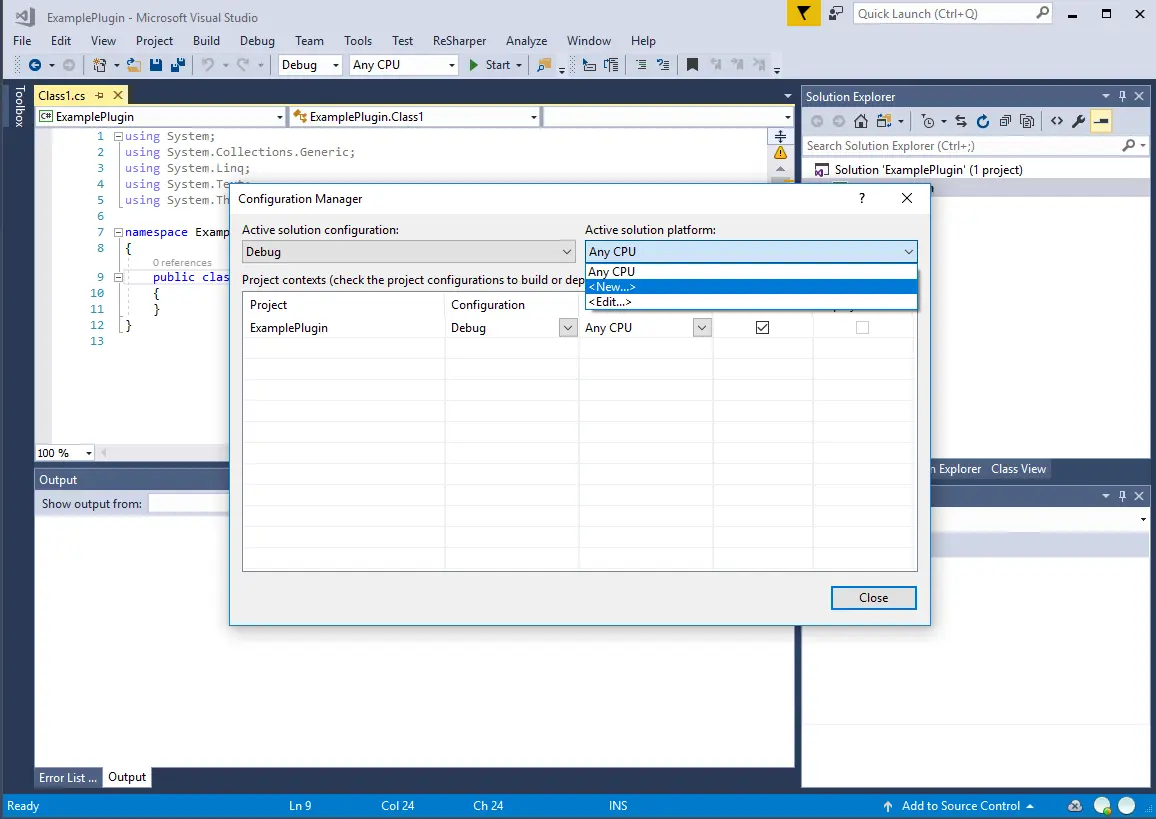Click the New Project toolbar icon
The image size is (1156, 819).
click(x=100, y=65)
